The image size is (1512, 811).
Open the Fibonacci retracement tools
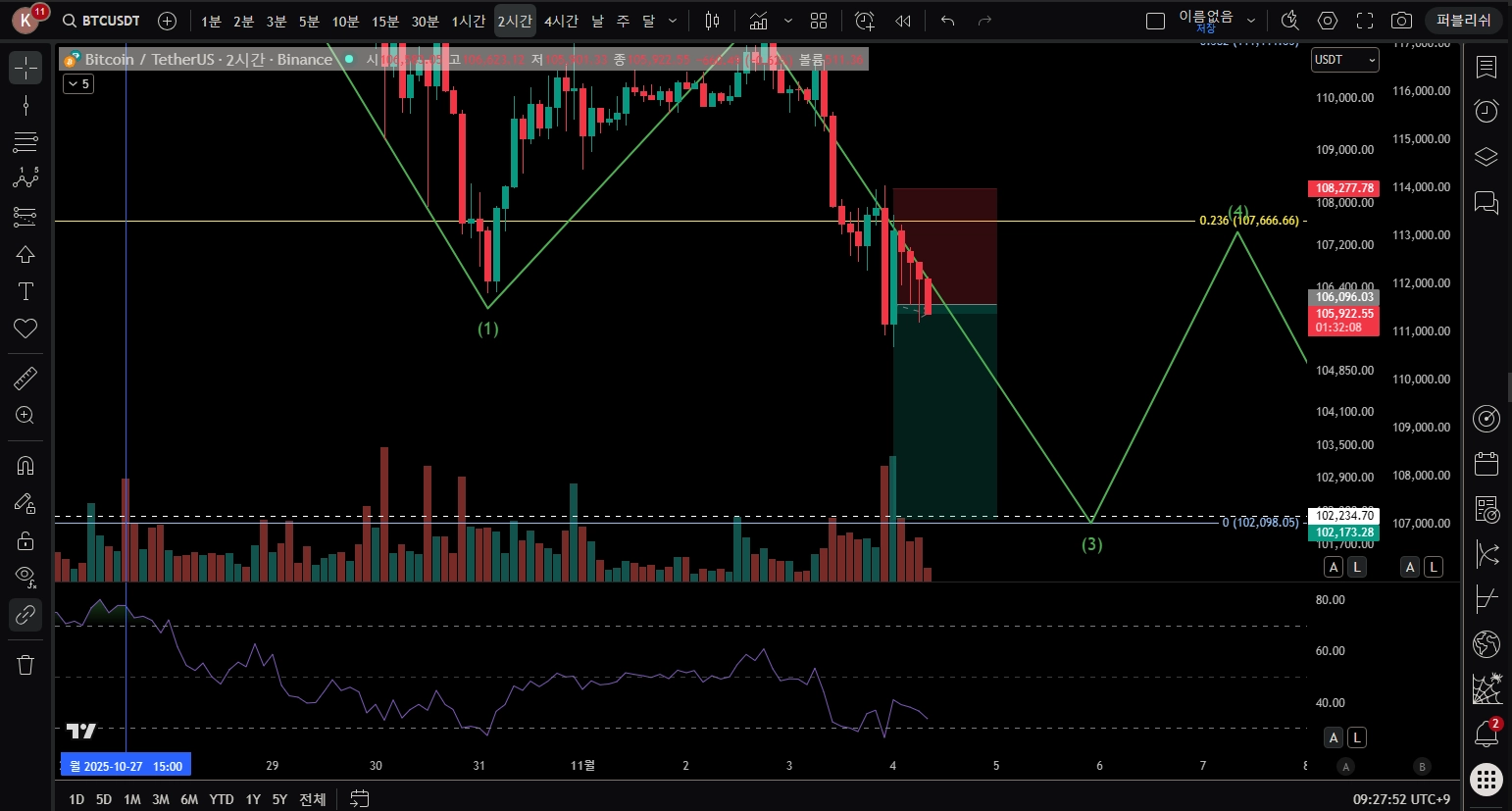click(25, 142)
